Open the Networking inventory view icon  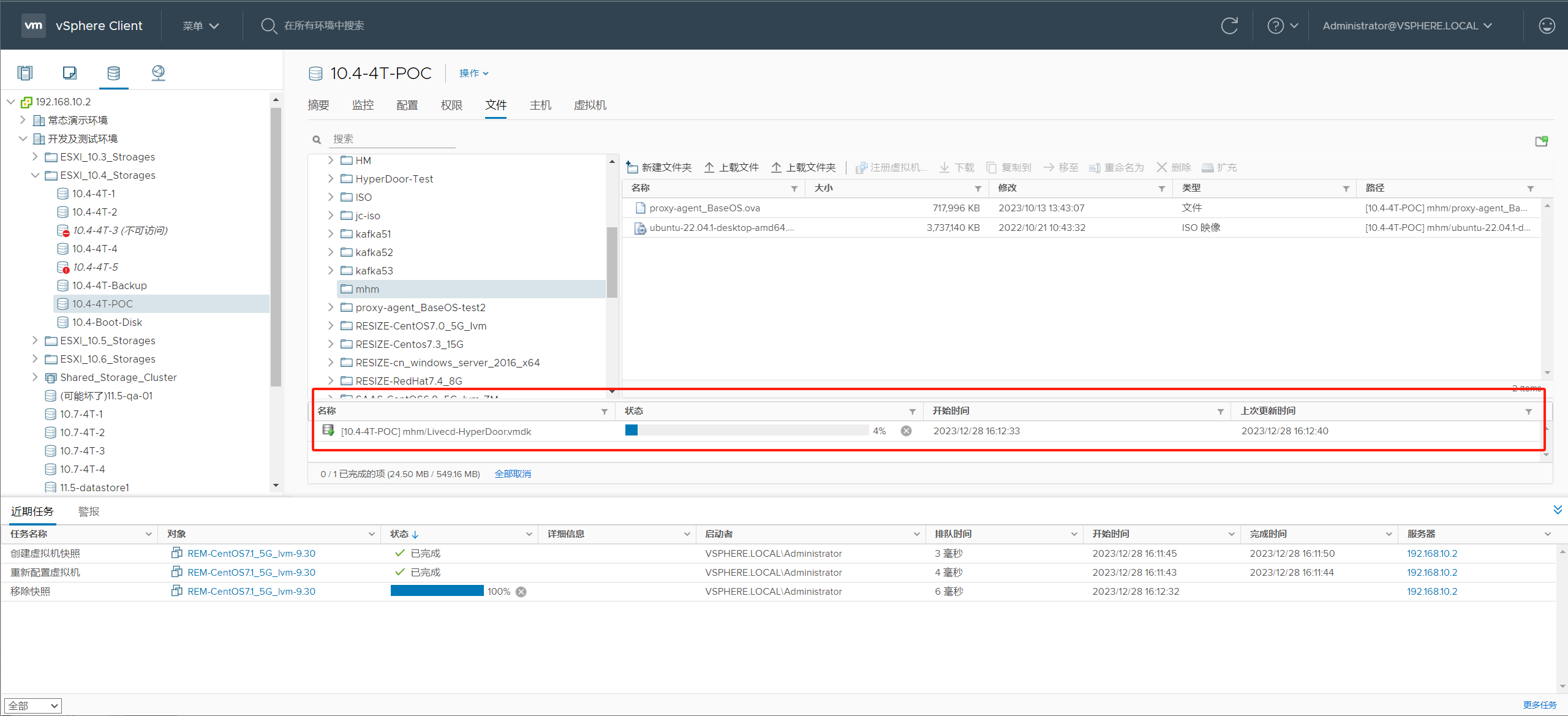click(158, 73)
